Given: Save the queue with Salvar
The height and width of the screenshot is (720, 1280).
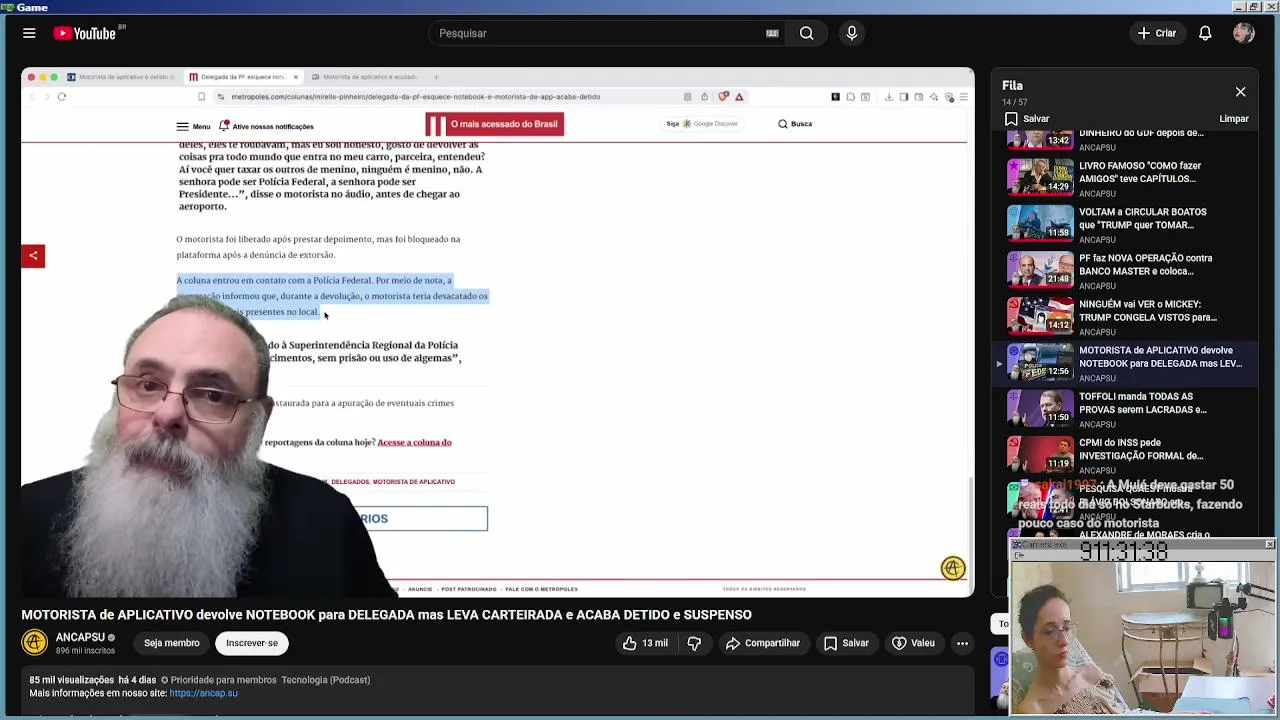Looking at the screenshot, I should coord(1027,118).
